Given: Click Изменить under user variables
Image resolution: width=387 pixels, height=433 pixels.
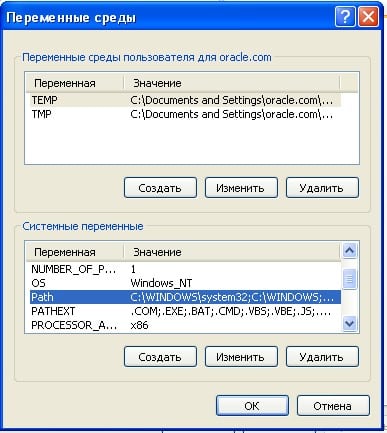Looking at the screenshot, I should [241, 188].
